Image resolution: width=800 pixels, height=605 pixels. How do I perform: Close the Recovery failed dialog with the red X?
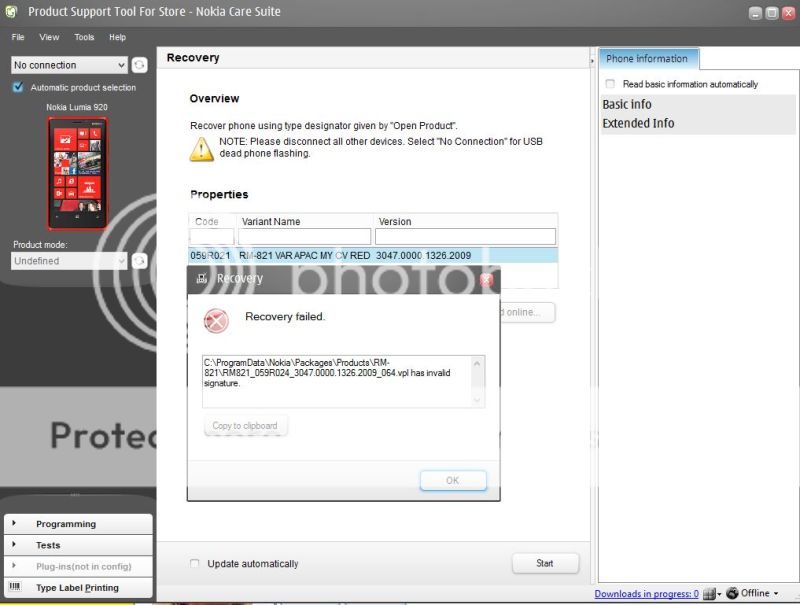[486, 280]
